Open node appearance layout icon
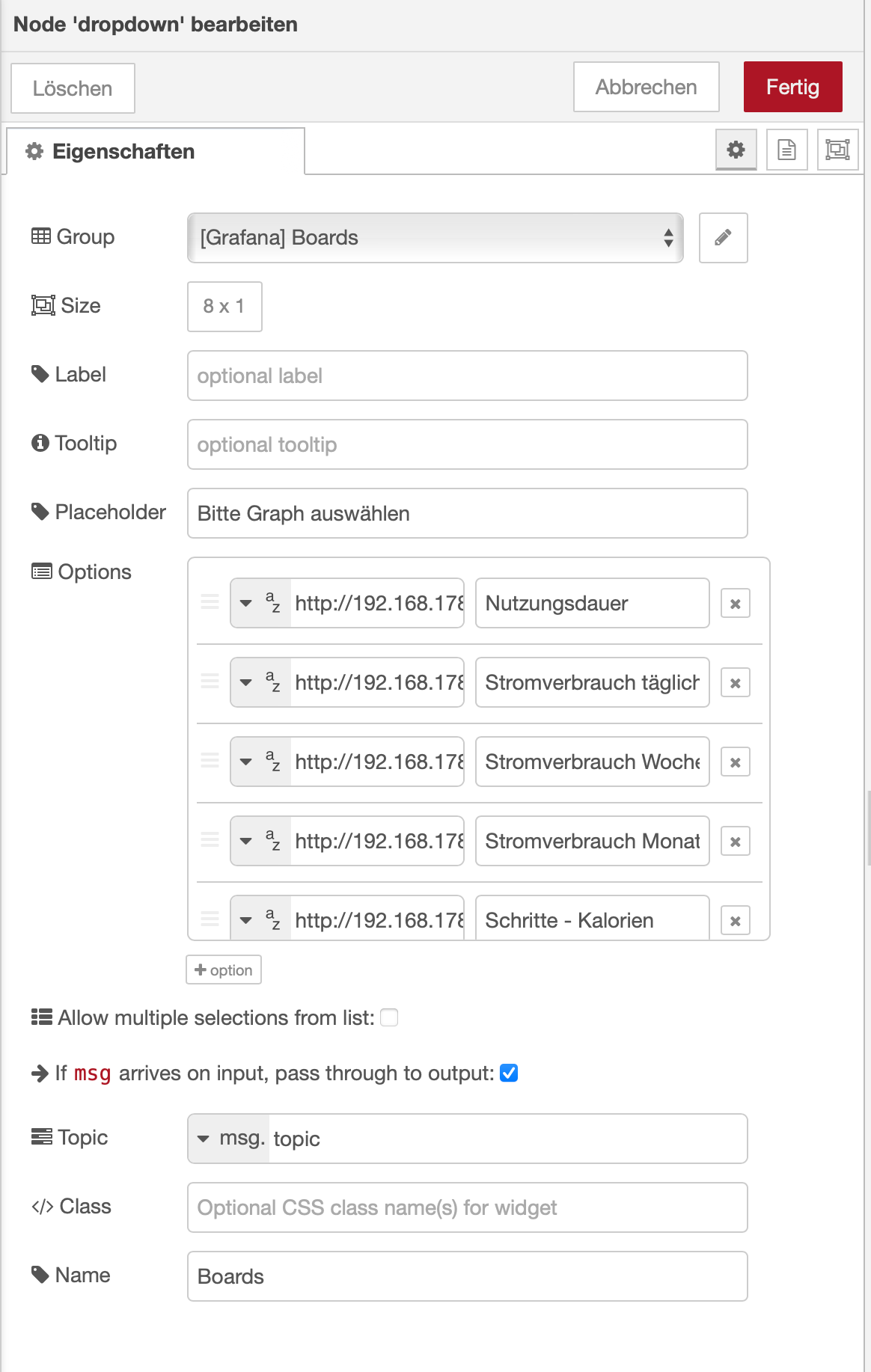 (x=837, y=150)
